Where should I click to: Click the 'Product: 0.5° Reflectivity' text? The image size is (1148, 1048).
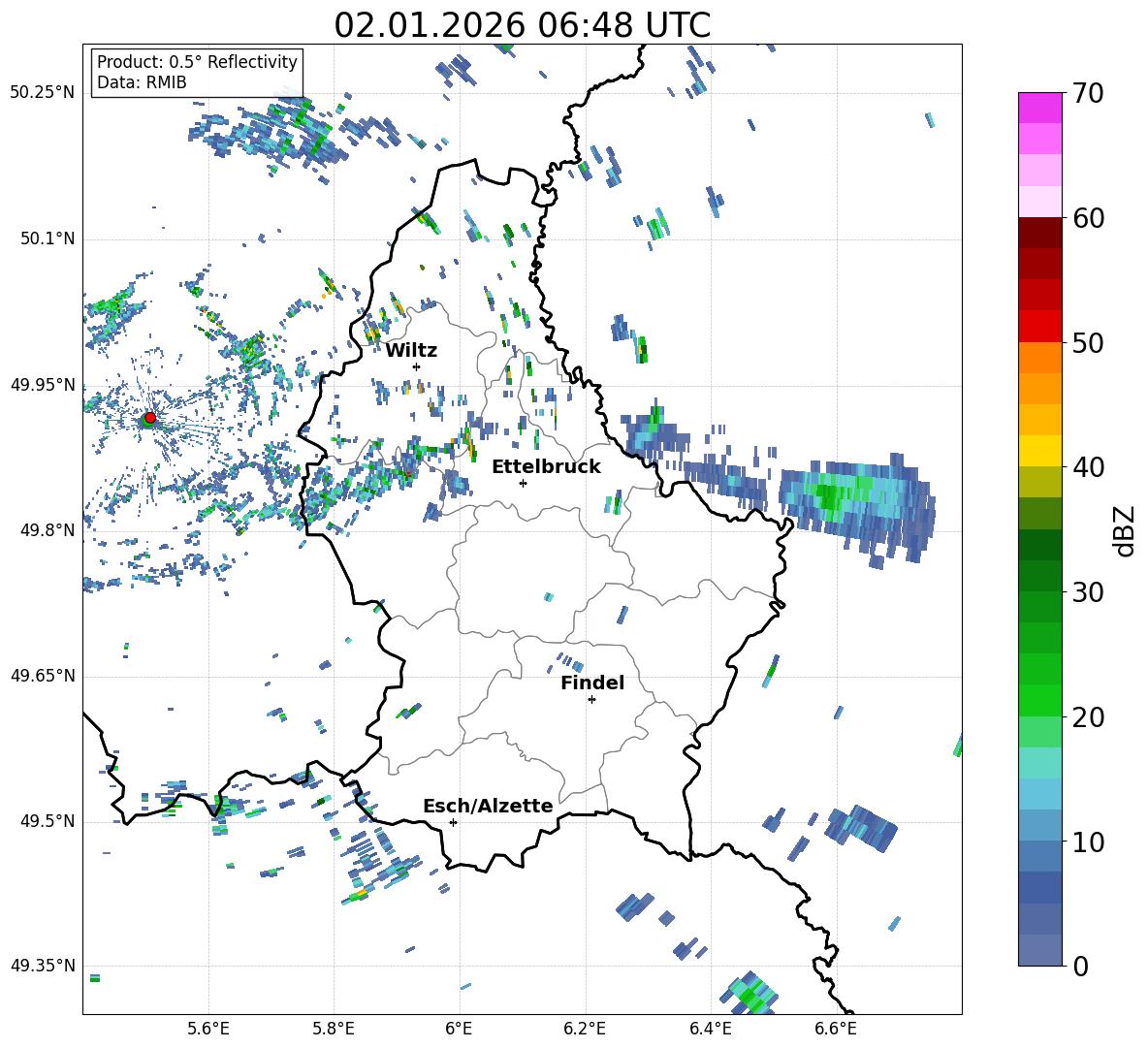(x=197, y=61)
